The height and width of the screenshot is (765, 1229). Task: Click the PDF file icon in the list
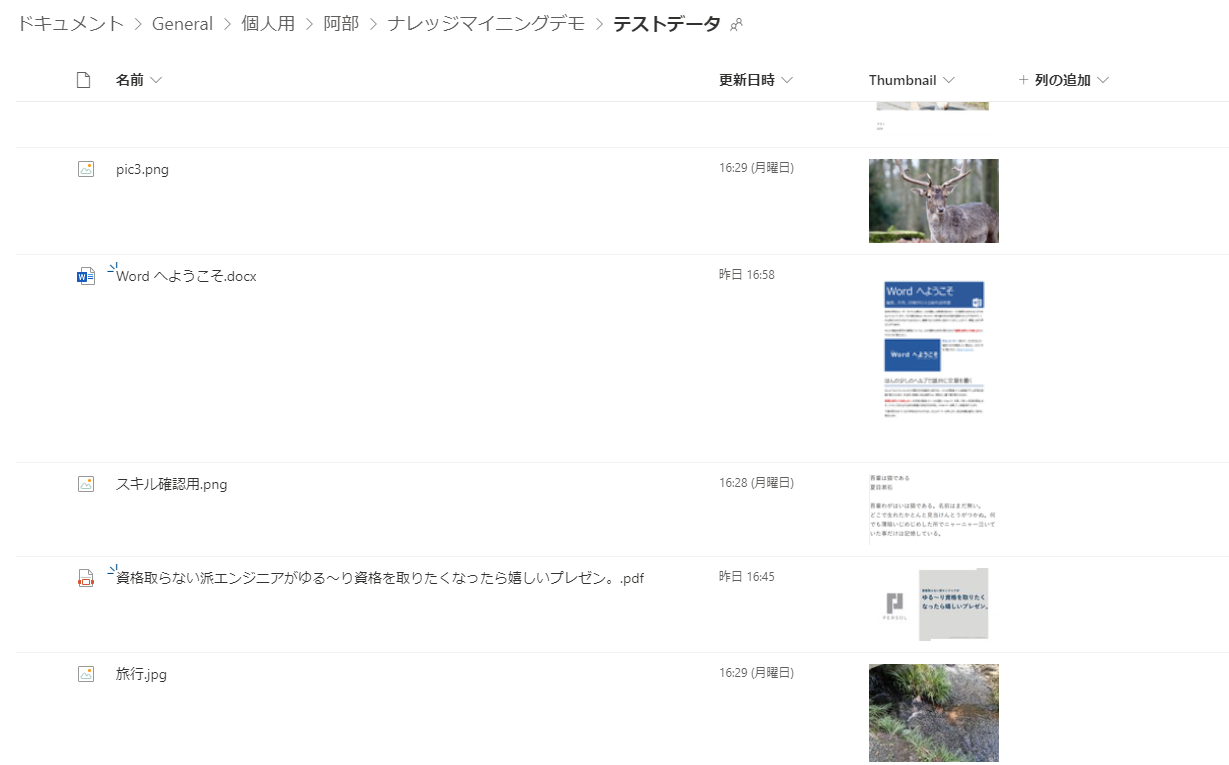[x=86, y=578]
